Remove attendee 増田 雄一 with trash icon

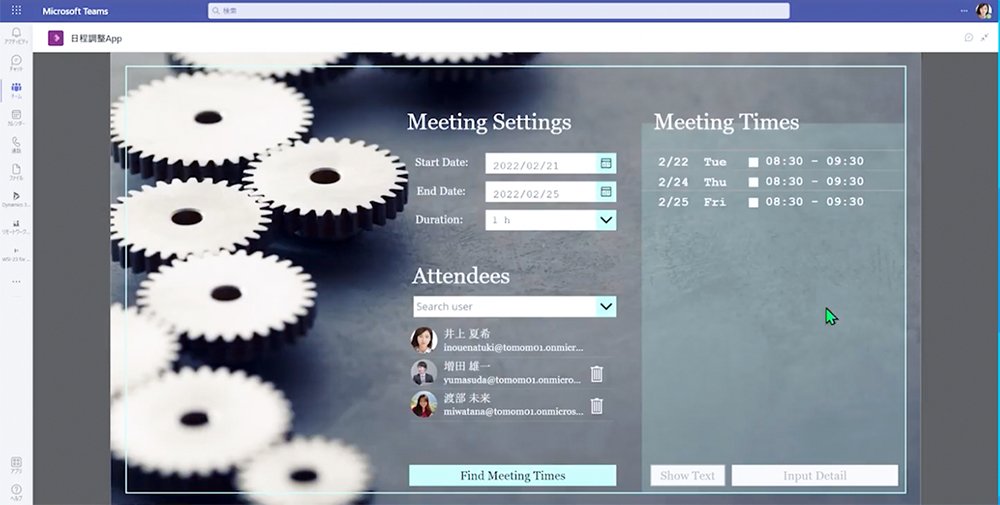596,374
